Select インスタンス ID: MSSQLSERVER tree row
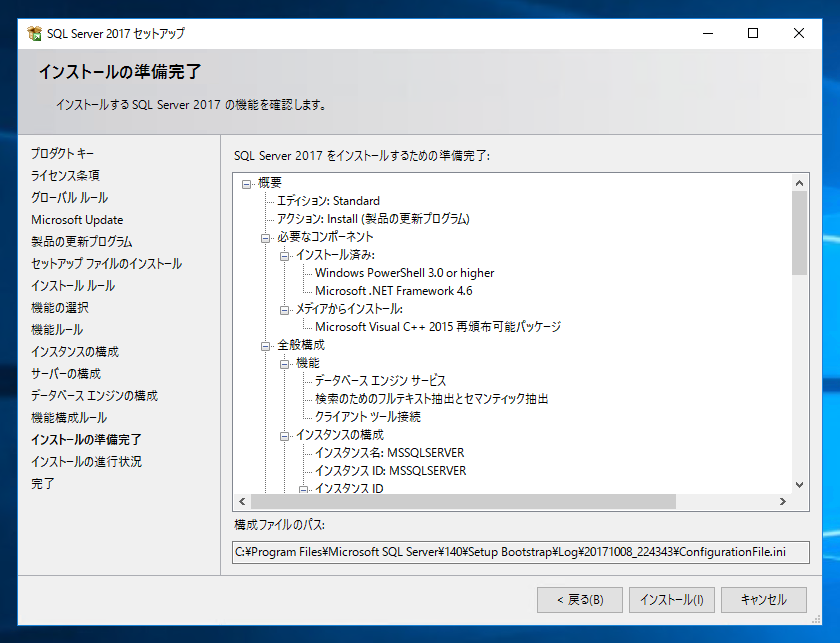 pos(391,470)
